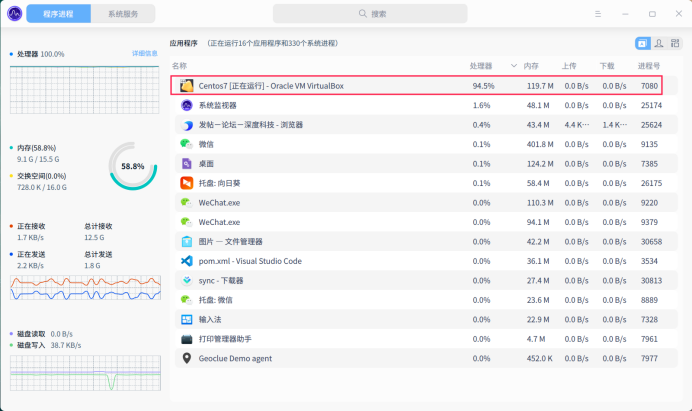
Task: Click the 图片 — 文件管理器 icon
Action: tap(187, 241)
